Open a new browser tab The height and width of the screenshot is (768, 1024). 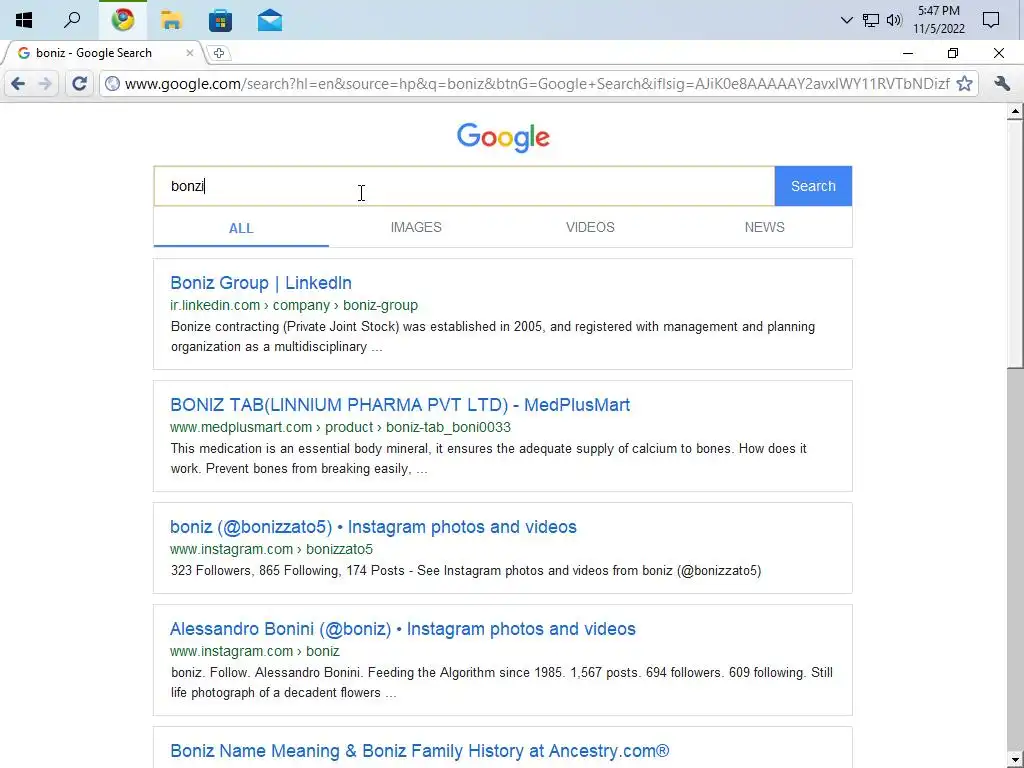pos(219,54)
